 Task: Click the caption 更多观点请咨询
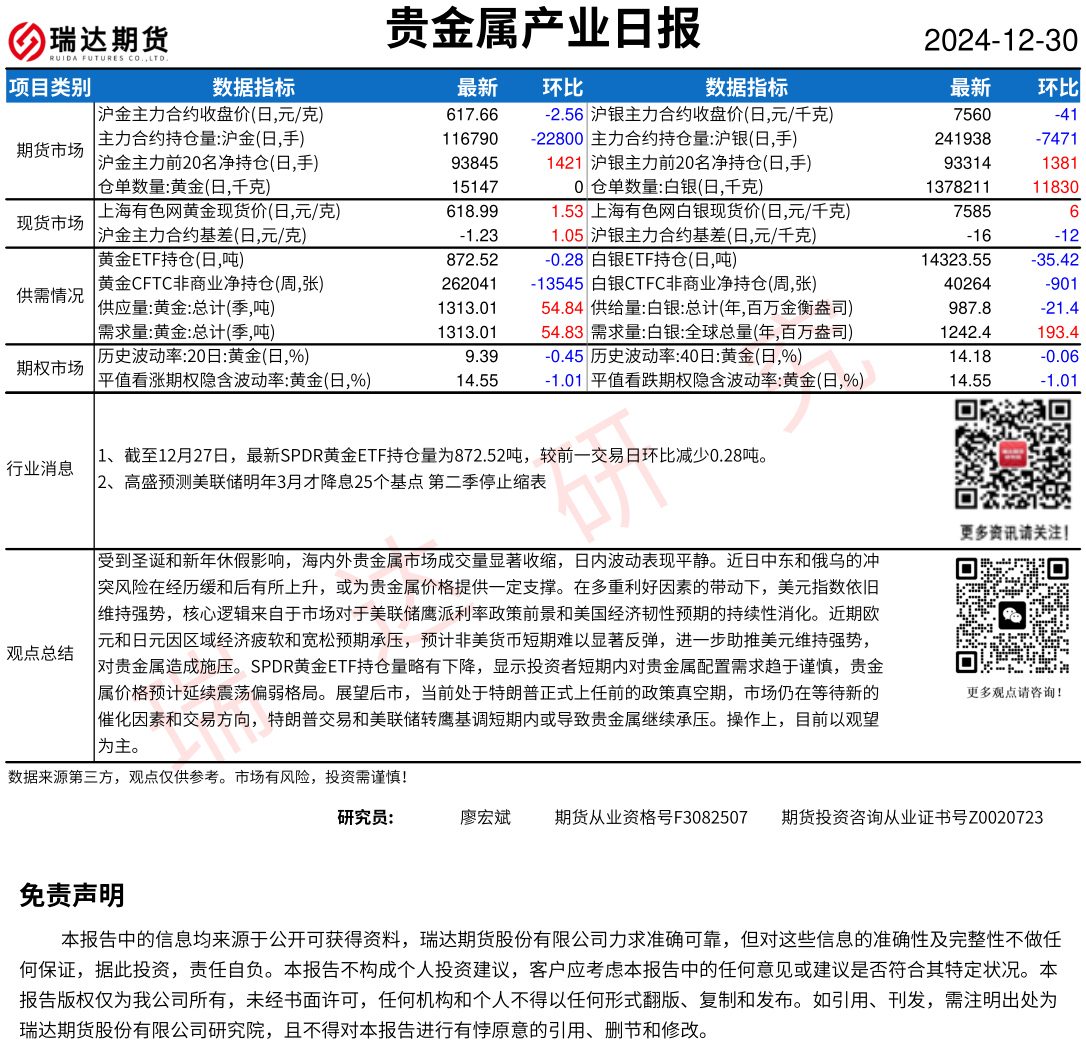point(1014,693)
